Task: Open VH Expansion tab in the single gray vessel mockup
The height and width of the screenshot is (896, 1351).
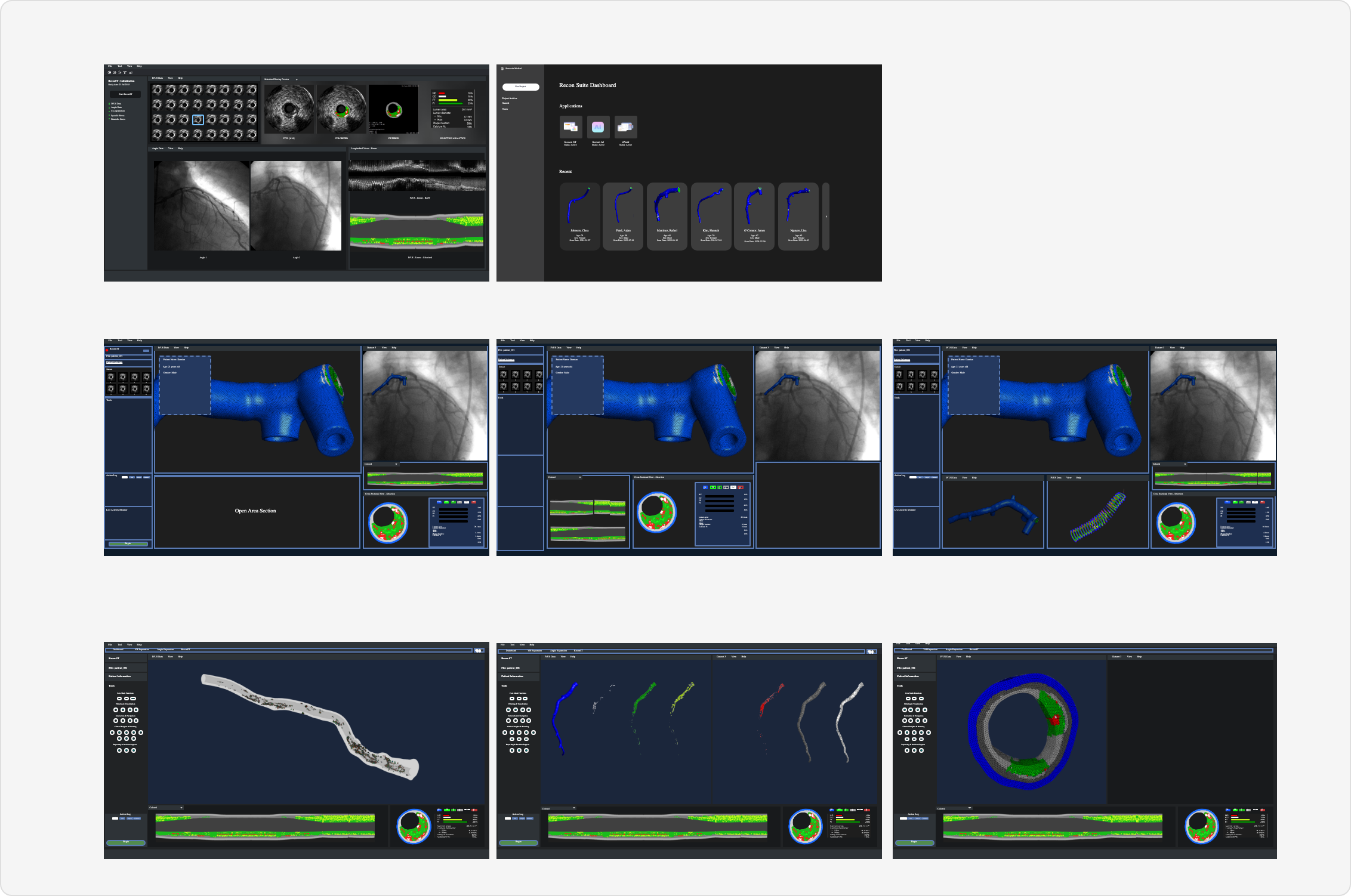Action: (141, 650)
